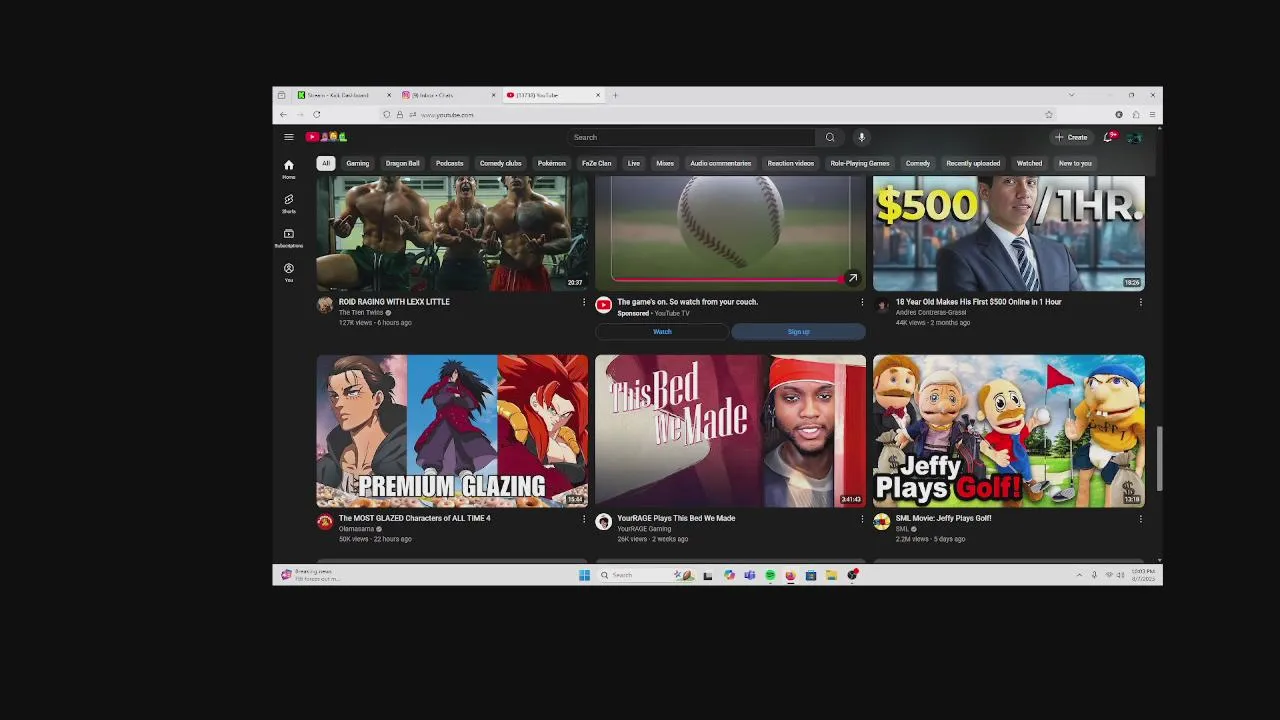Go to Home in the YouTube sidebar
The width and height of the screenshot is (1280, 720).
(x=288, y=168)
